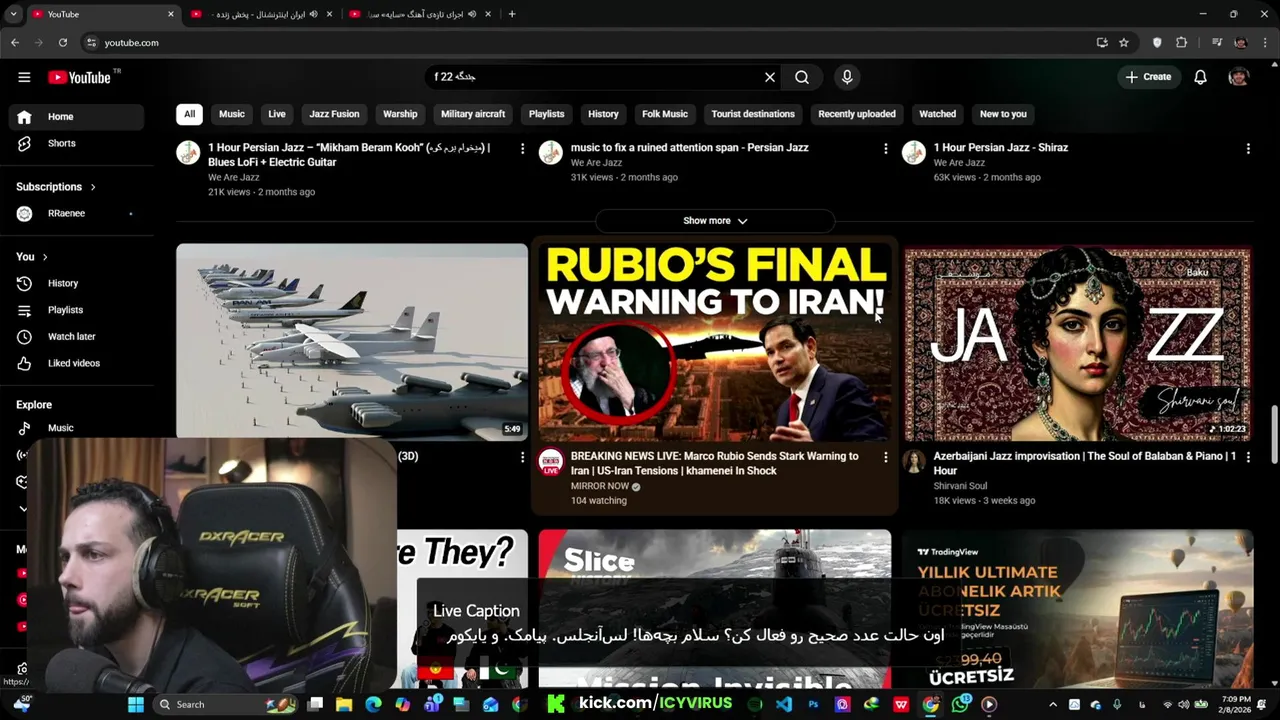Screen dimensions: 1280x720
Task: Open MIRROR NOW channel link
Action: coord(599,486)
